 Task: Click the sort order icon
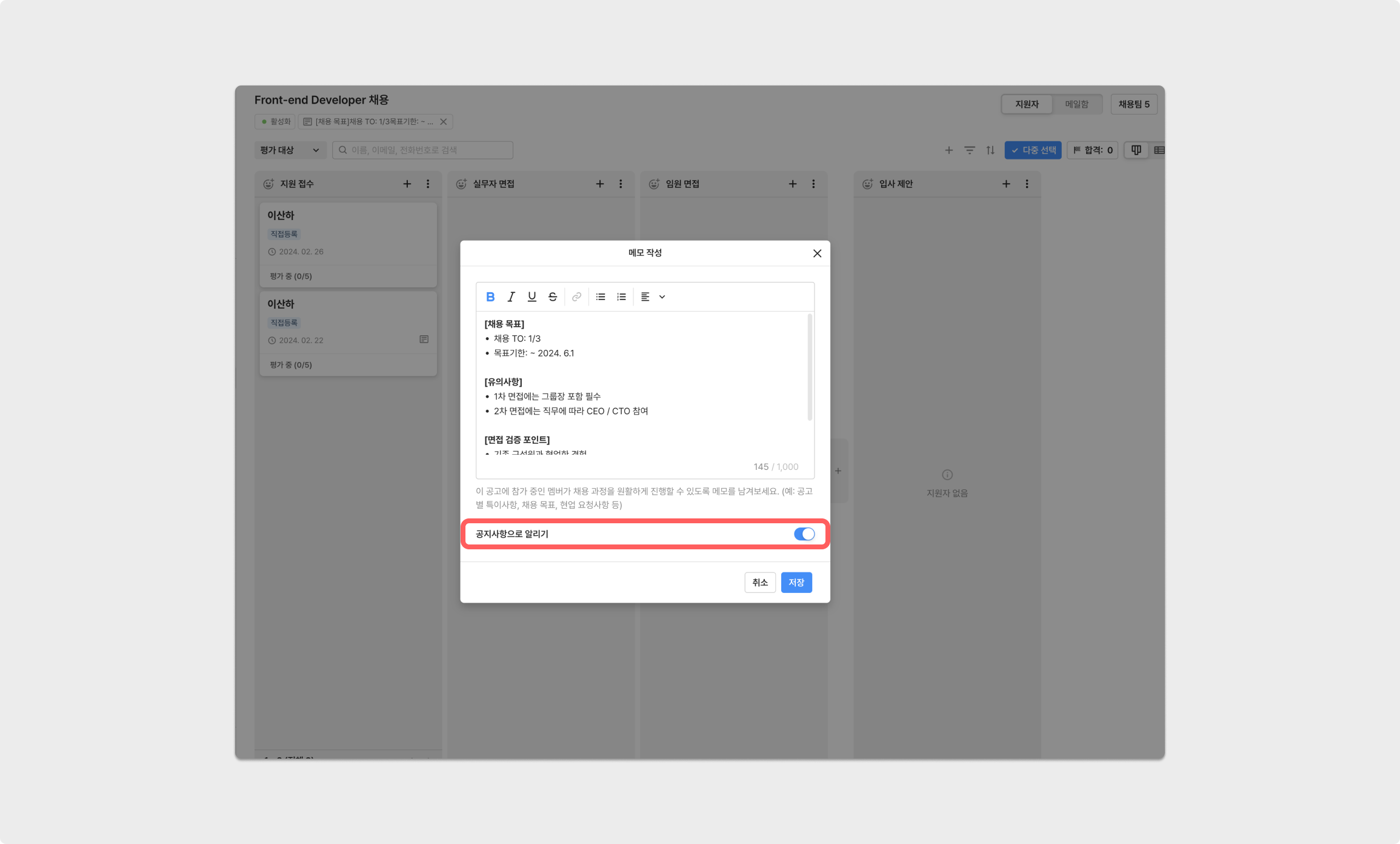tap(990, 150)
